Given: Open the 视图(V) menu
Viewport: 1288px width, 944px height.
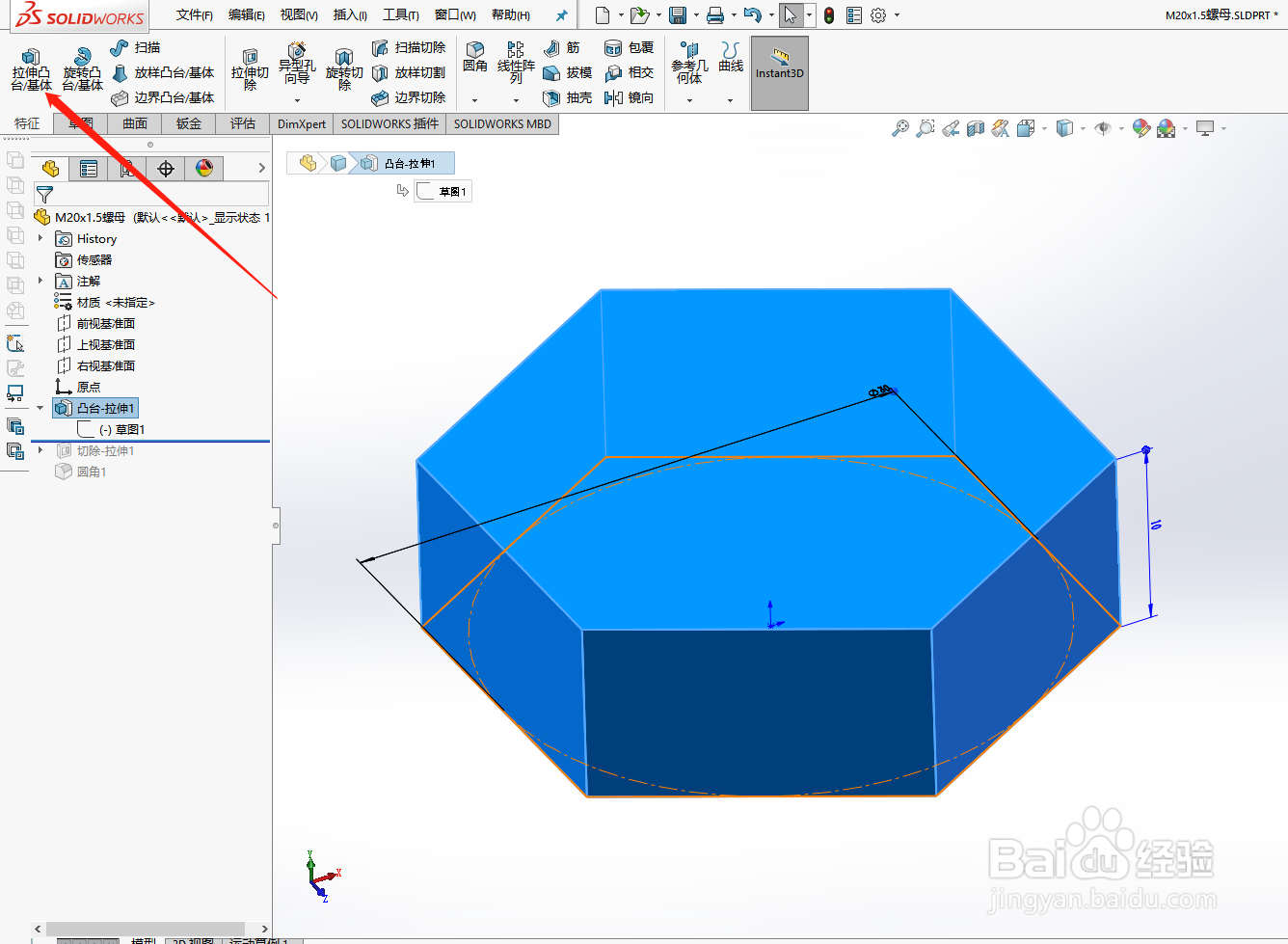Looking at the screenshot, I should (x=299, y=15).
